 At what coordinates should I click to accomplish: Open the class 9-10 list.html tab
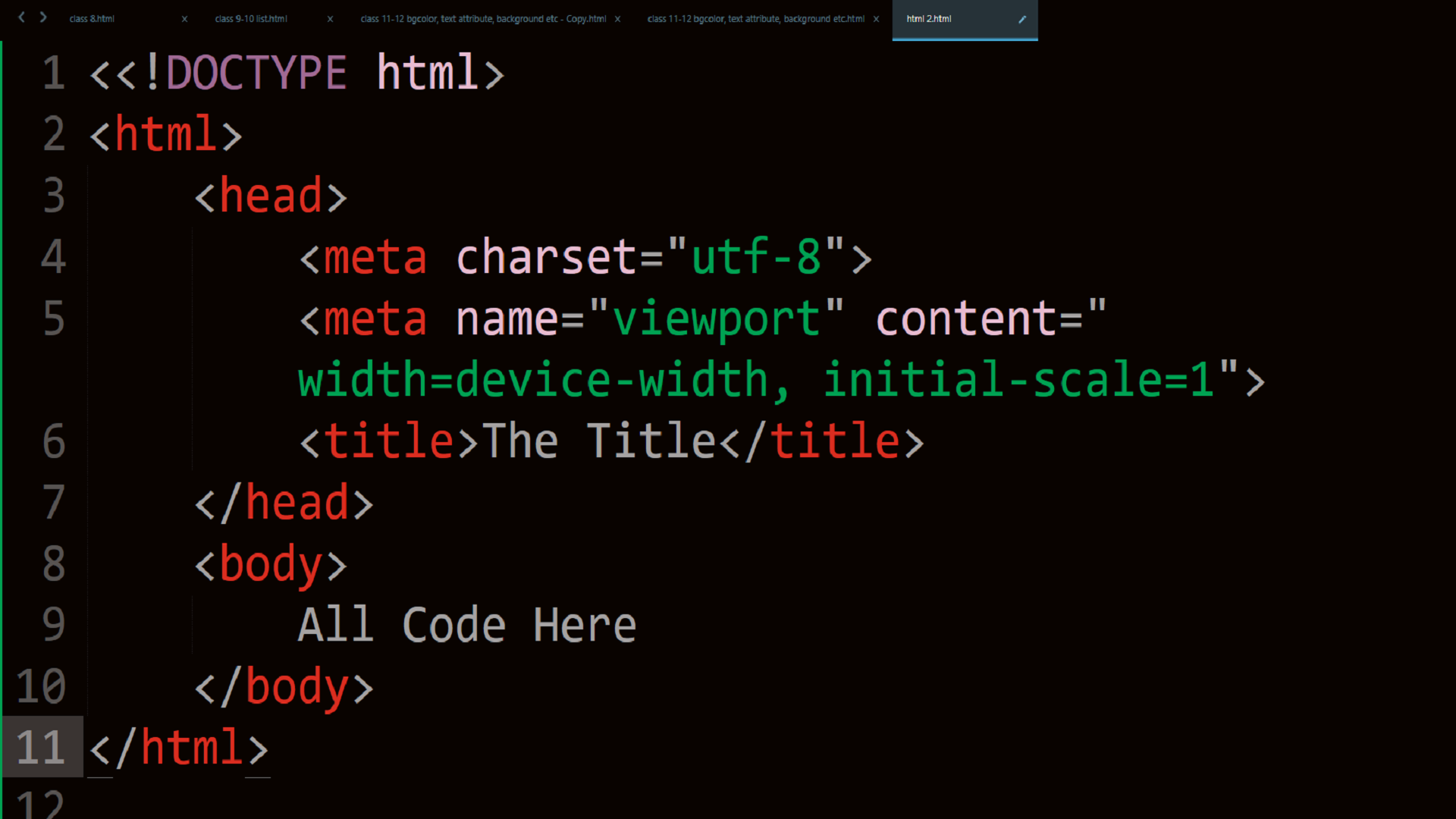(x=251, y=19)
